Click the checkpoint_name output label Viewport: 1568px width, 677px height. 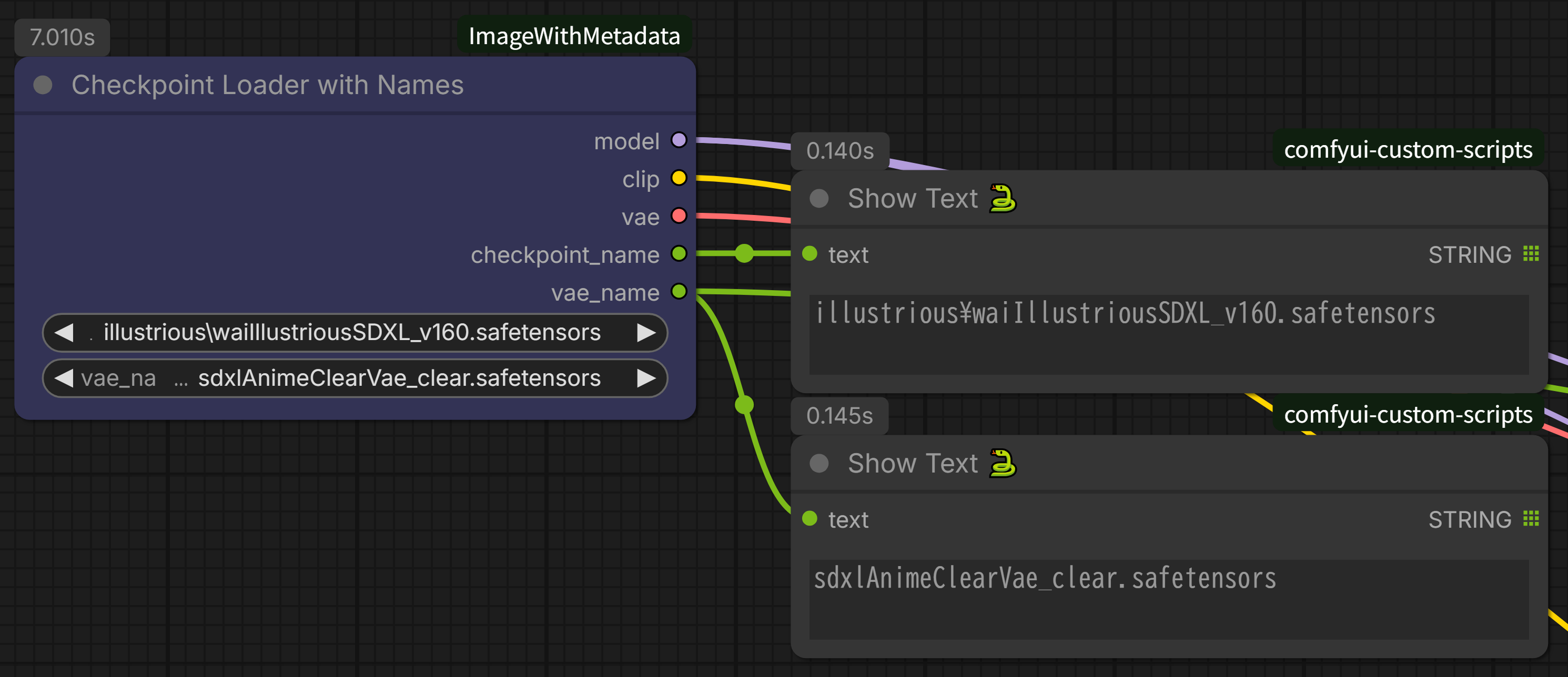[x=565, y=255]
